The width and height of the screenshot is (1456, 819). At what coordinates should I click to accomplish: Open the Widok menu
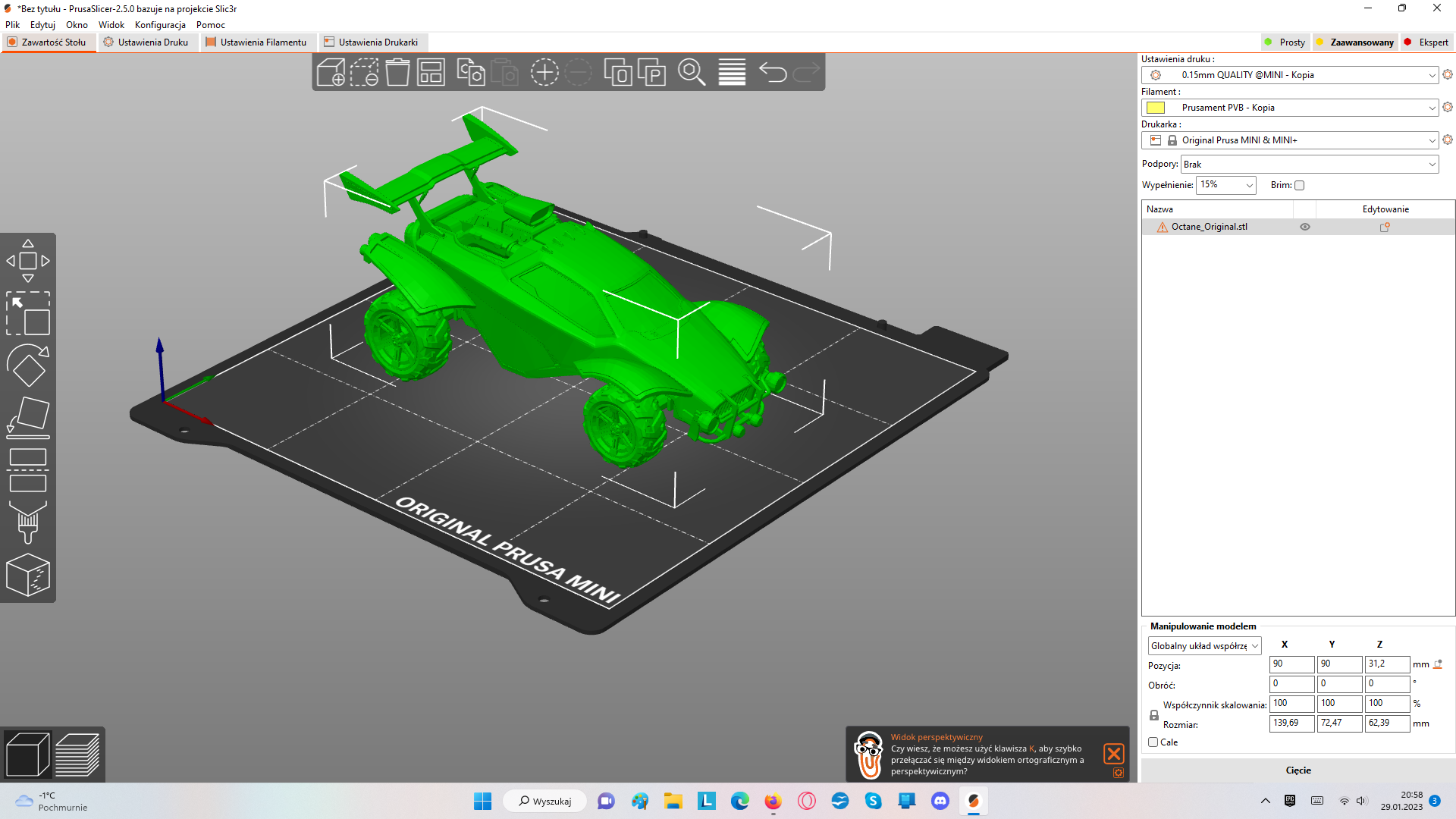tap(111, 25)
